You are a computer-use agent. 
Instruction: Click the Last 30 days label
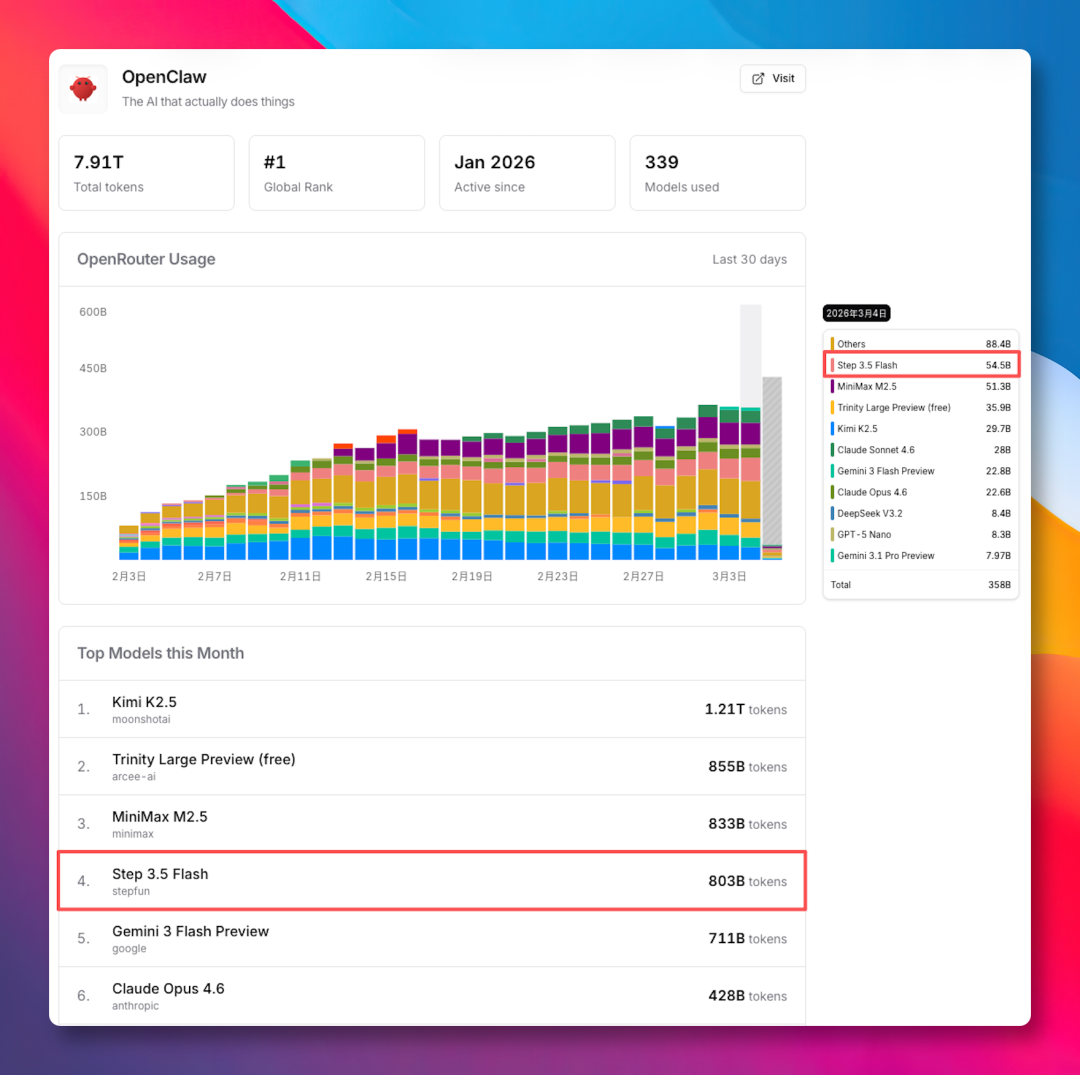(749, 260)
